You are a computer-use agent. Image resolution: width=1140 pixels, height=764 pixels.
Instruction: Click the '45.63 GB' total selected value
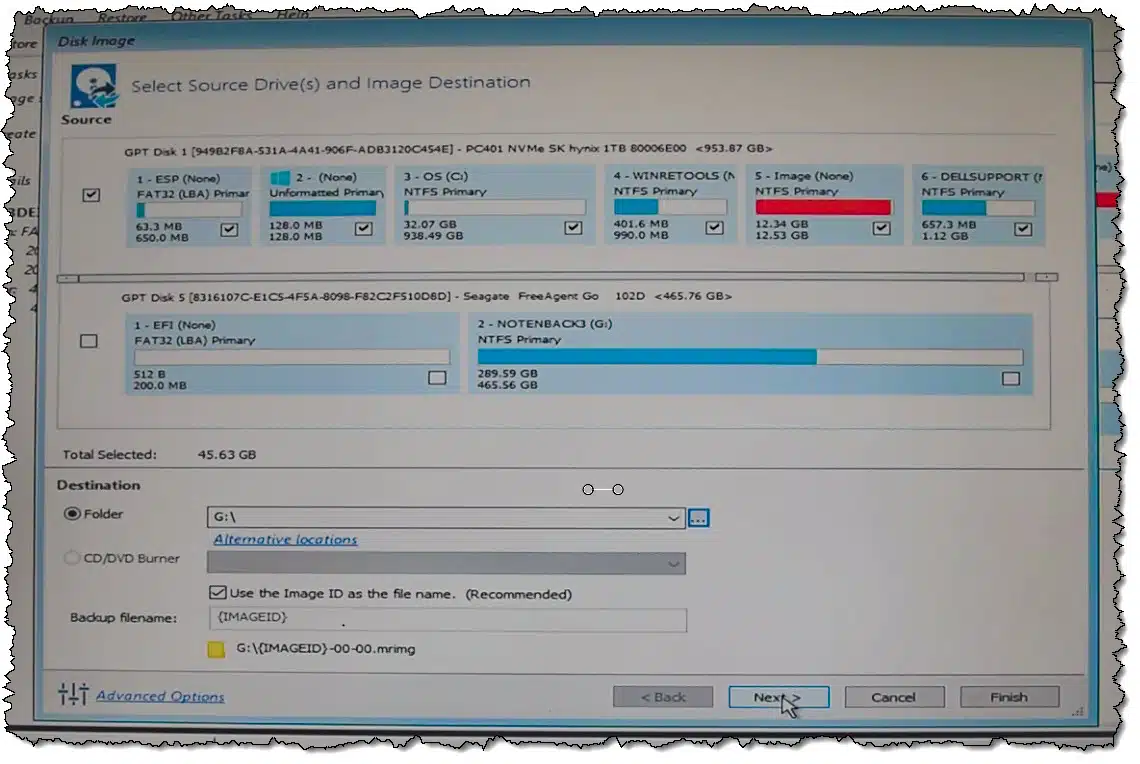[x=227, y=454]
